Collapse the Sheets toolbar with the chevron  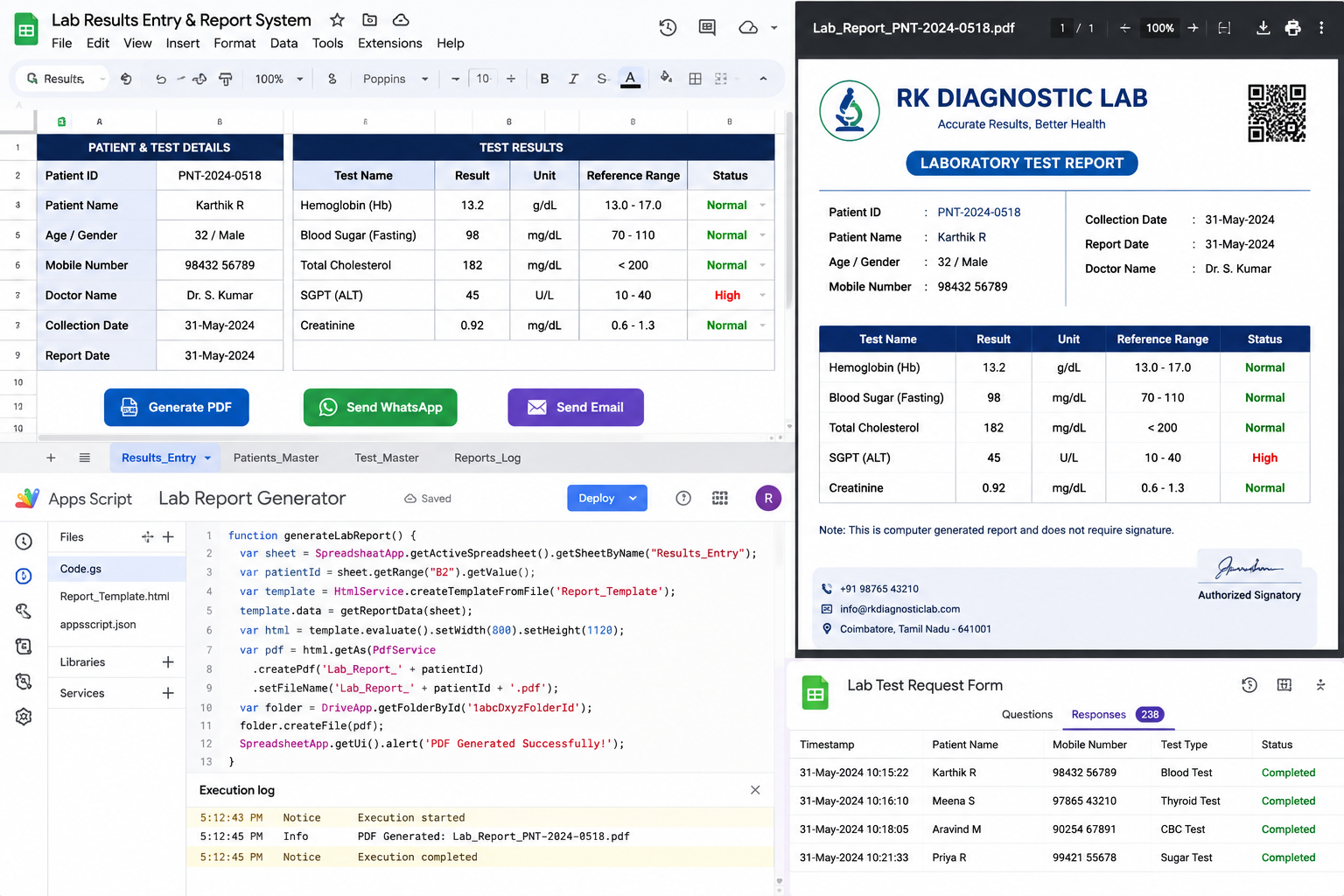pyautogui.click(x=763, y=79)
